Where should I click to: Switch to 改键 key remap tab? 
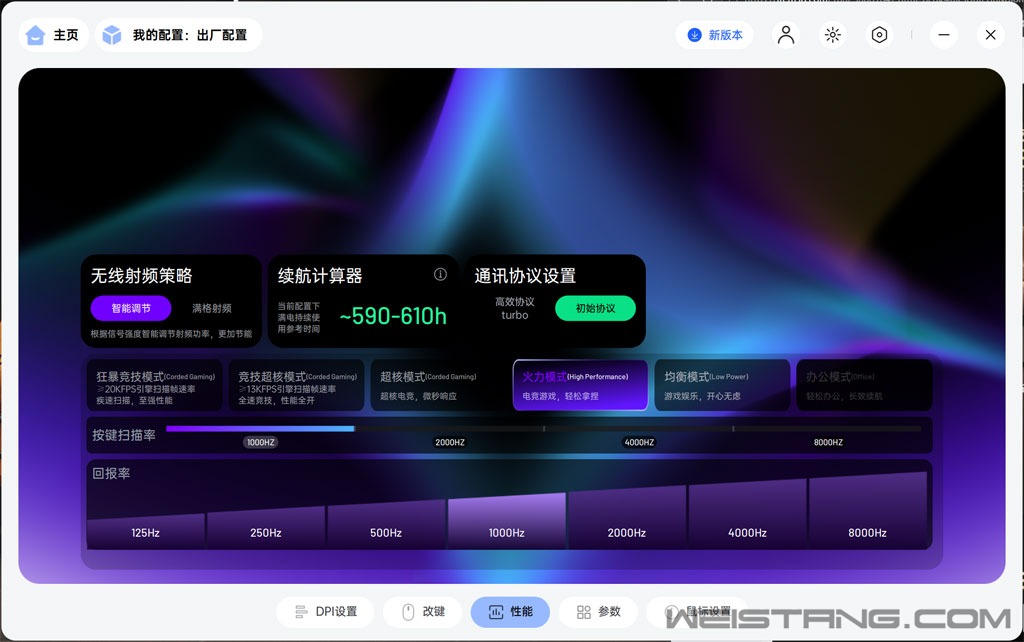pyautogui.click(x=423, y=612)
